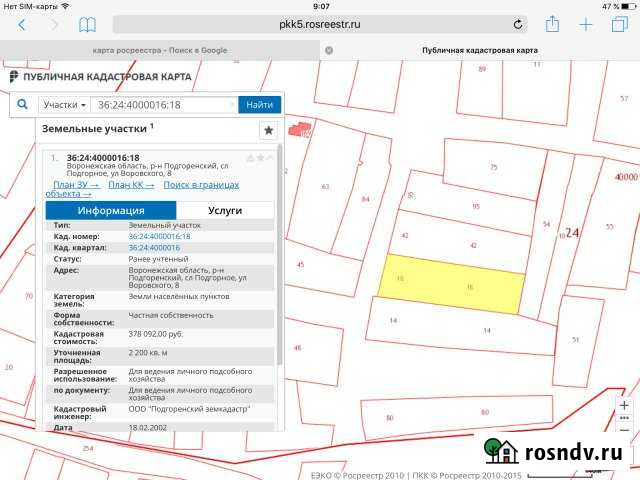Select parcel 51 on the map
The image size is (640, 480).
[576, 340]
